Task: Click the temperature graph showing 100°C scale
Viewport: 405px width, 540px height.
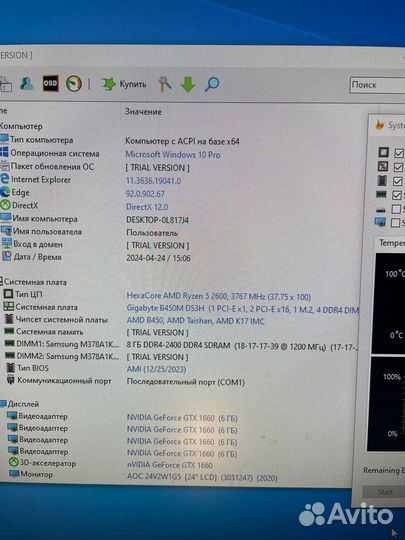Action: (x=388, y=303)
